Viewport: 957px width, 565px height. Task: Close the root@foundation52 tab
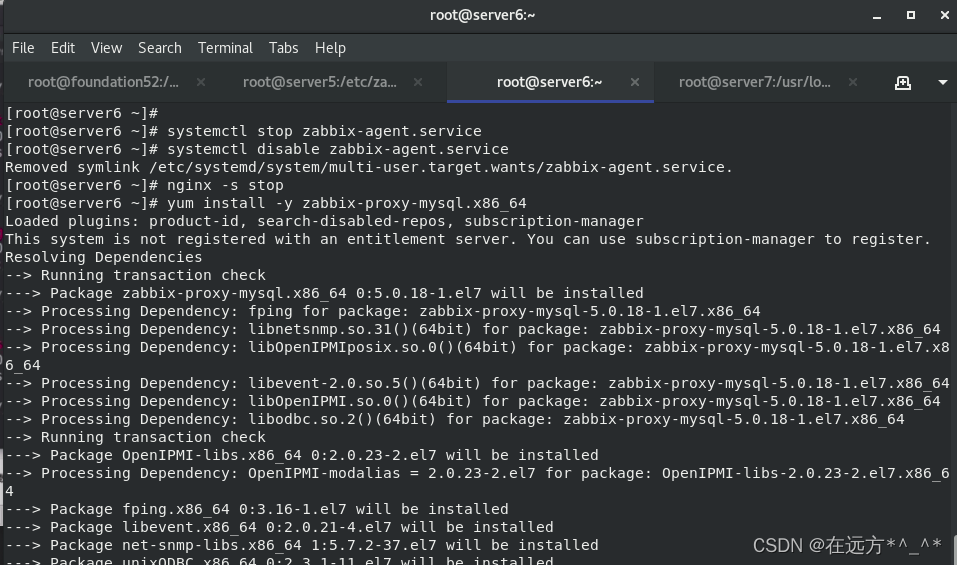click(201, 82)
